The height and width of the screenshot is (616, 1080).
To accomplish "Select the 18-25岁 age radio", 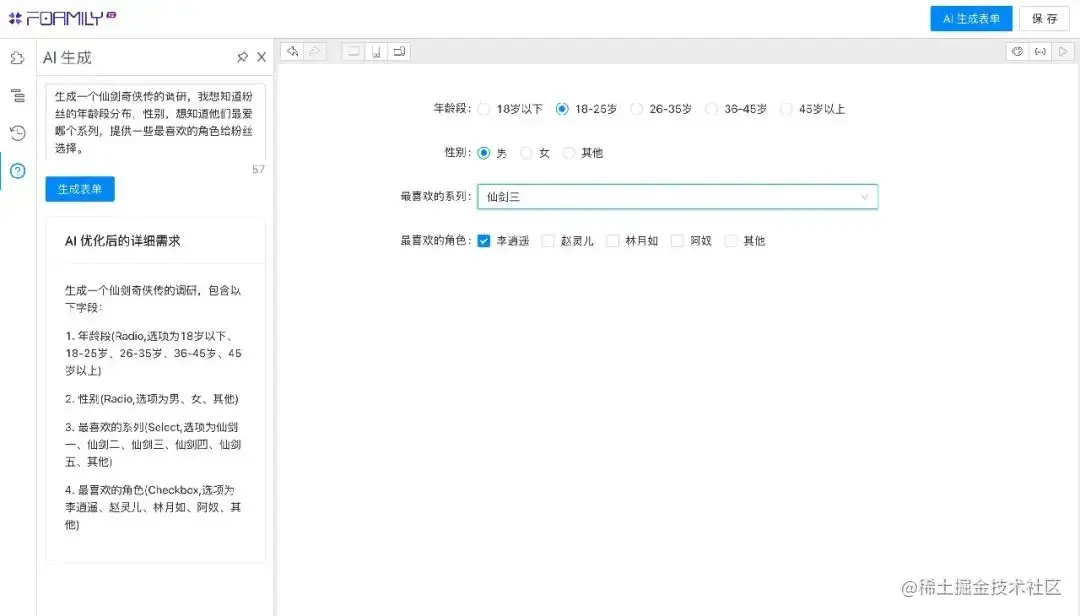I will coord(563,109).
